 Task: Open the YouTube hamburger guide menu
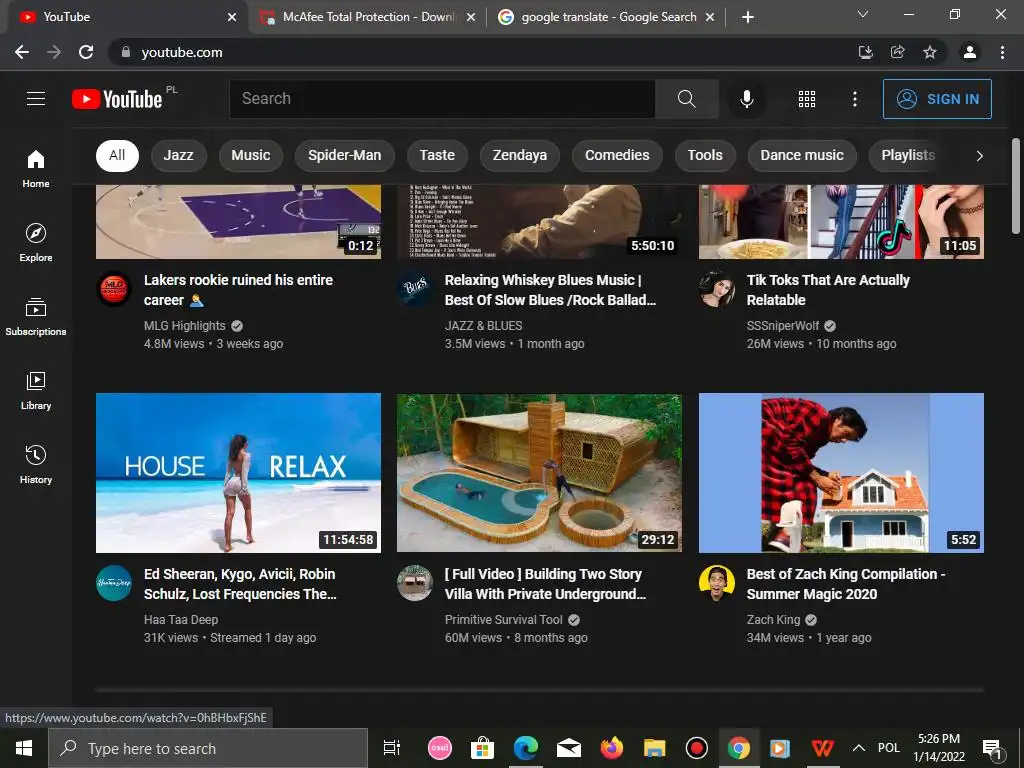click(36, 99)
